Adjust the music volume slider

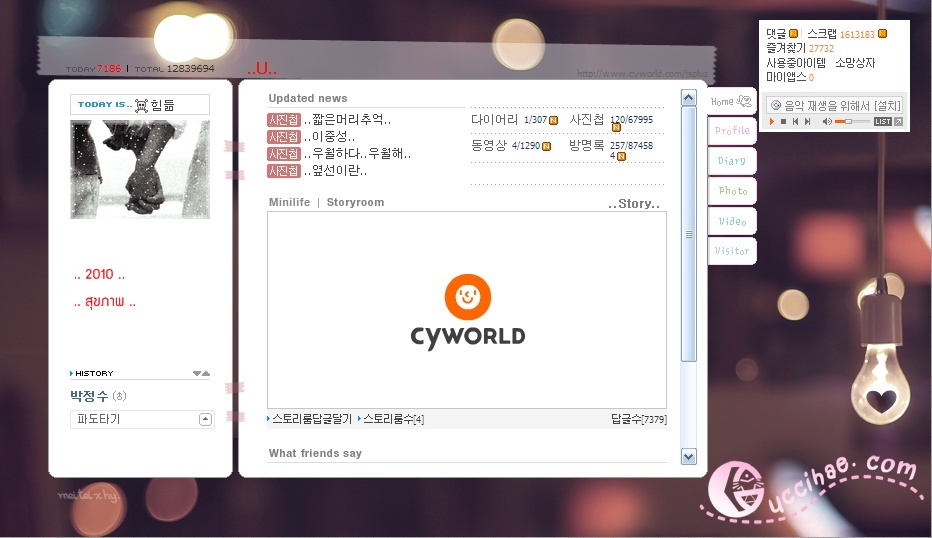[850, 121]
